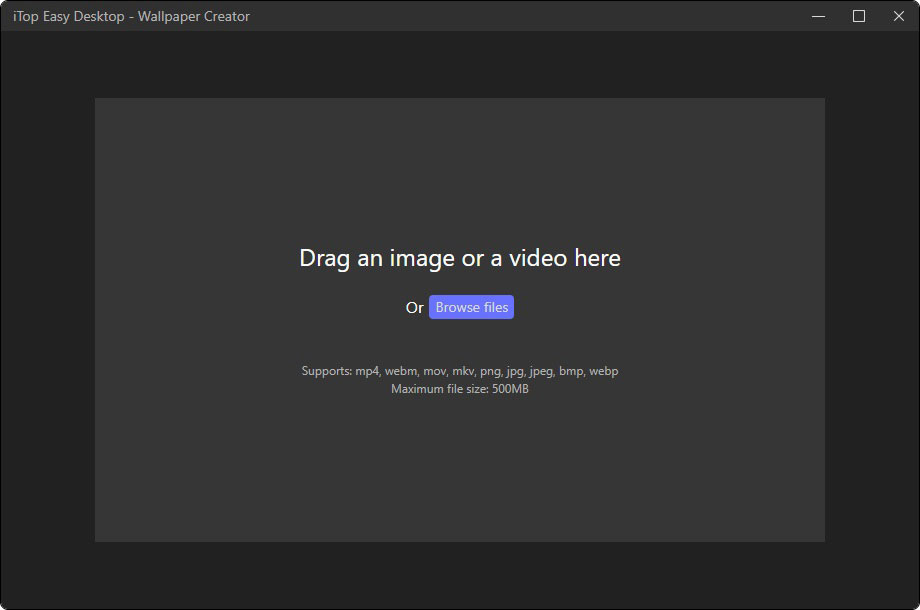The image size is (920, 610).
Task: Click the 'Drag an image or a video here' heading
Action: point(460,258)
